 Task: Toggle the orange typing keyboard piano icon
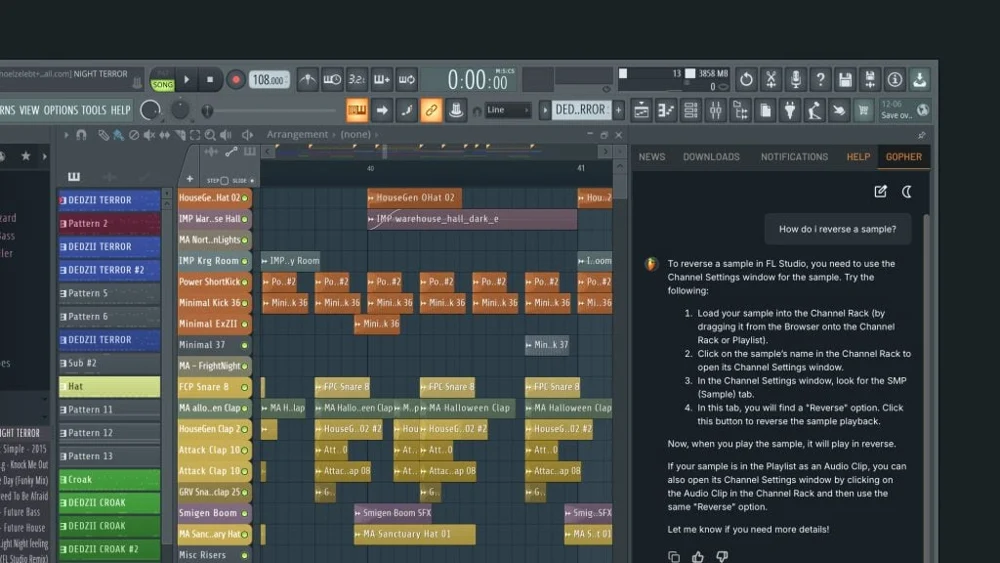click(357, 110)
